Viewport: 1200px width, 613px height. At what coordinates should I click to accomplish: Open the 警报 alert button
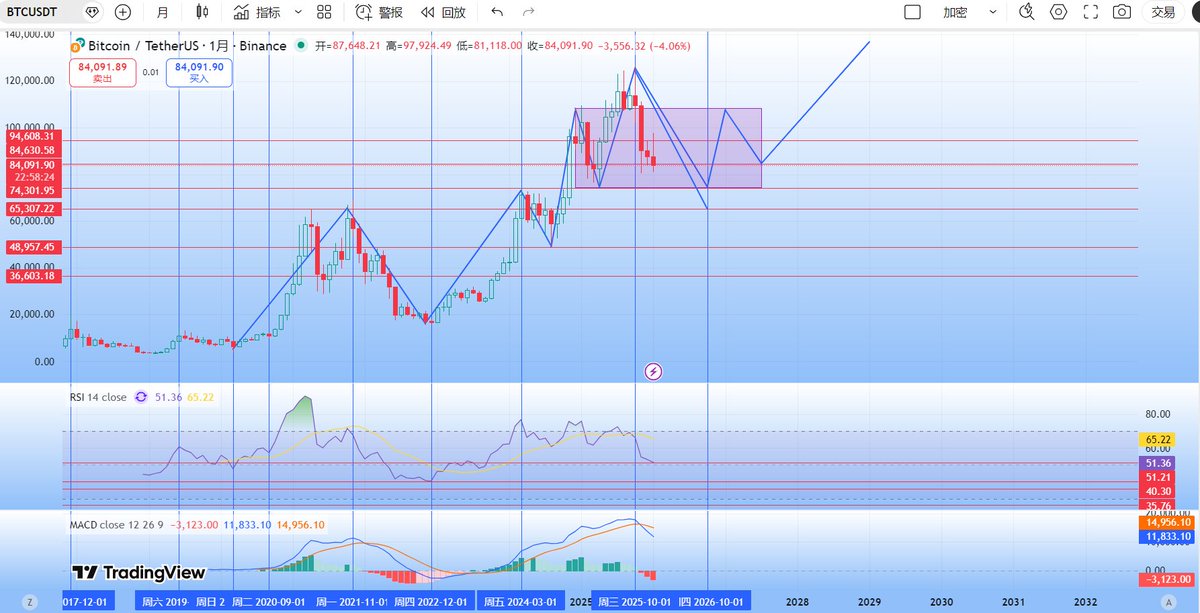pyautogui.click(x=380, y=12)
